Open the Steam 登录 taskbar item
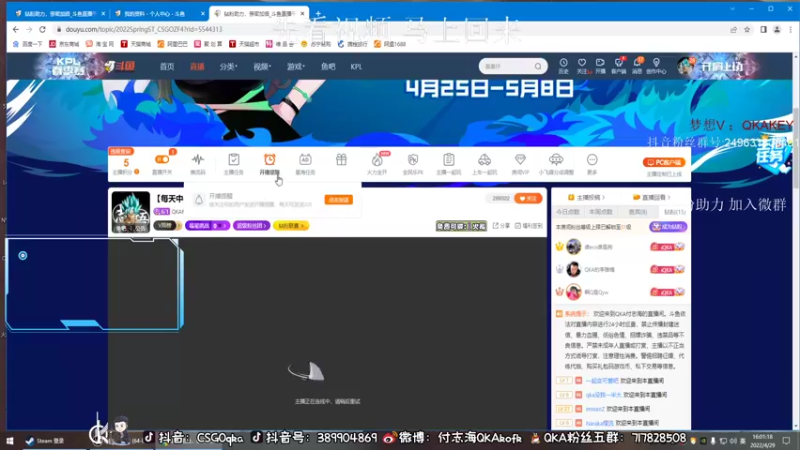Image resolution: width=800 pixels, height=450 pixels. [45, 441]
